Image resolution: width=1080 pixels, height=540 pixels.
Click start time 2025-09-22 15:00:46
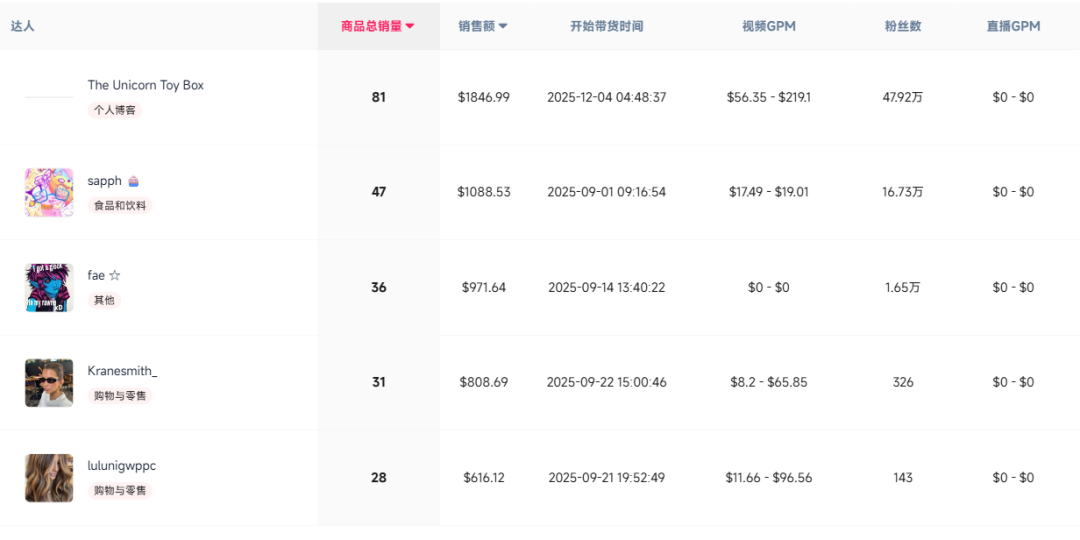pyautogui.click(x=607, y=382)
